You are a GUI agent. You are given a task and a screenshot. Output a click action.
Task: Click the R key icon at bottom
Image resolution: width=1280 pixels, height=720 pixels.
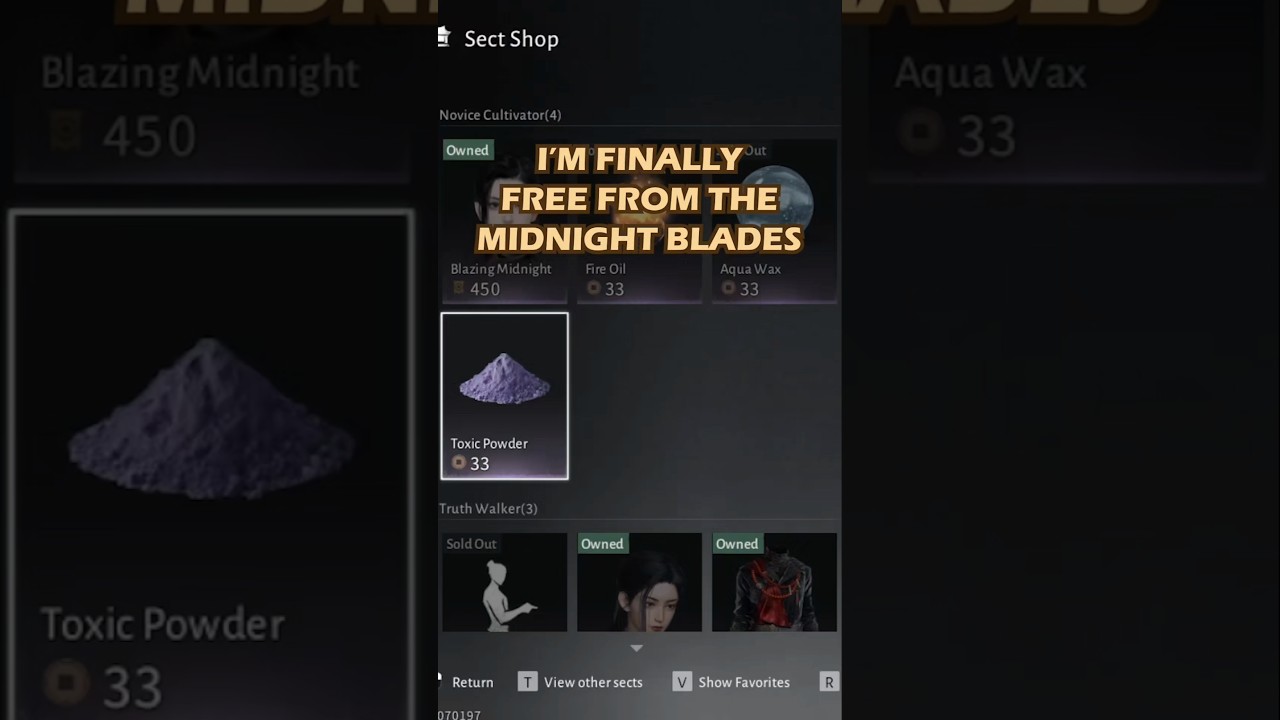828,682
